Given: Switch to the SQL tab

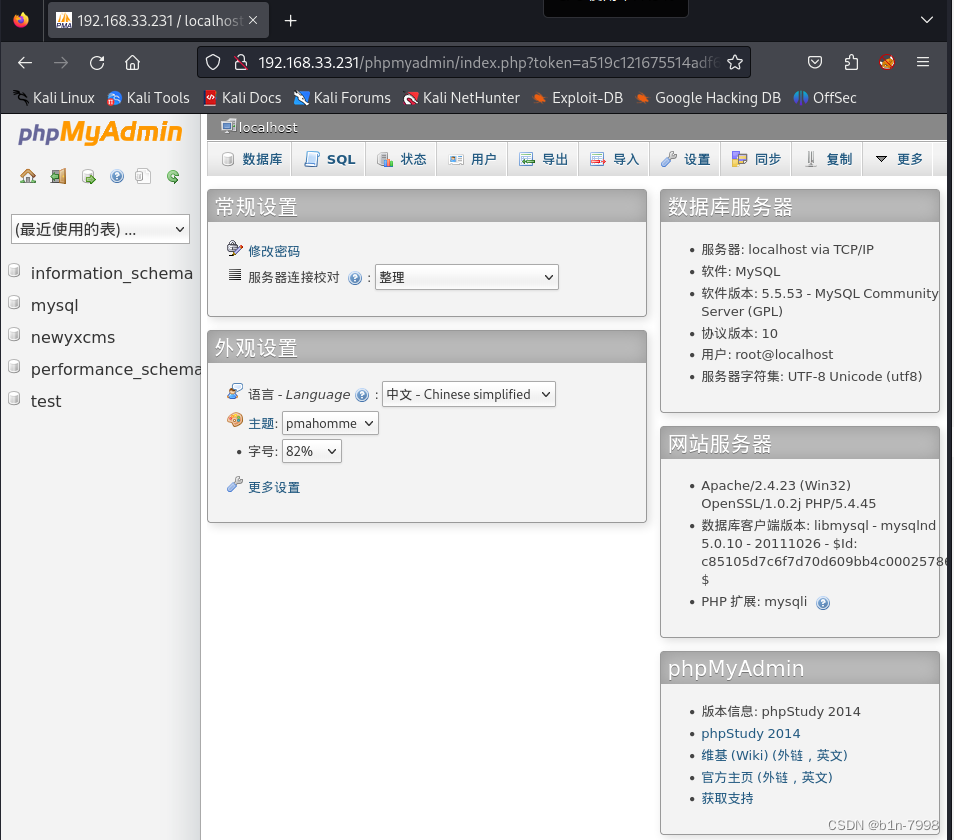Looking at the screenshot, I should [329, 159].
